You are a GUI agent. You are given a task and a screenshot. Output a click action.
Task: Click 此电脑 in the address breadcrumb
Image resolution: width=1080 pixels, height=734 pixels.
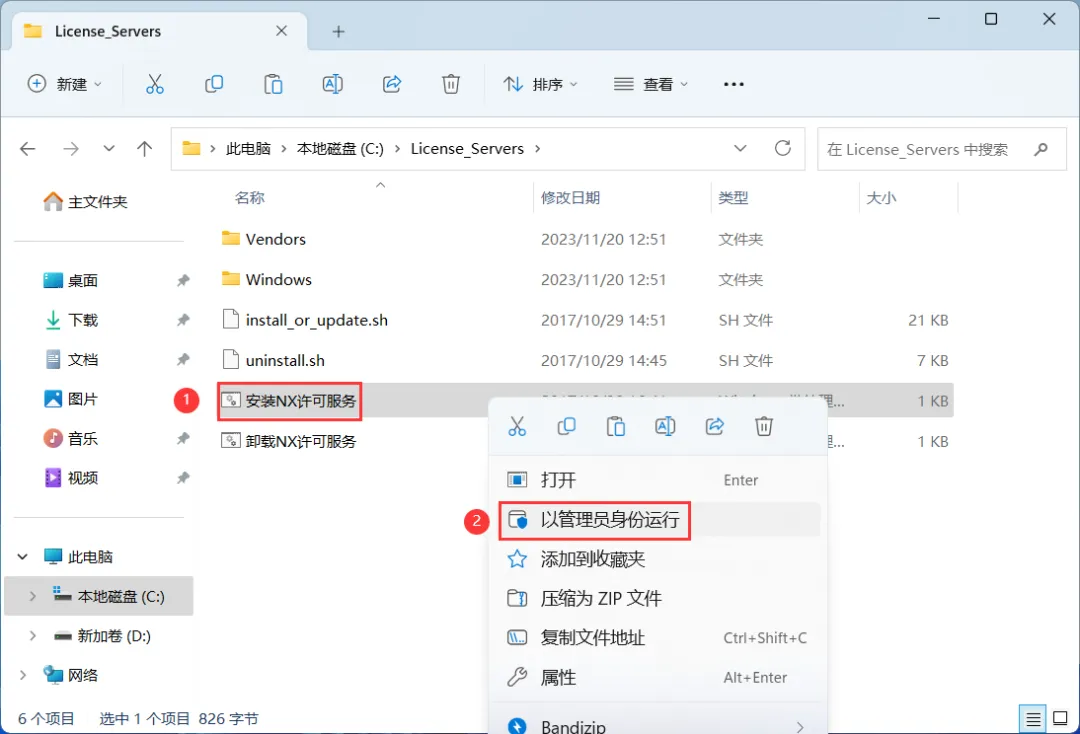pyautogui.click(x=248, y=149)
